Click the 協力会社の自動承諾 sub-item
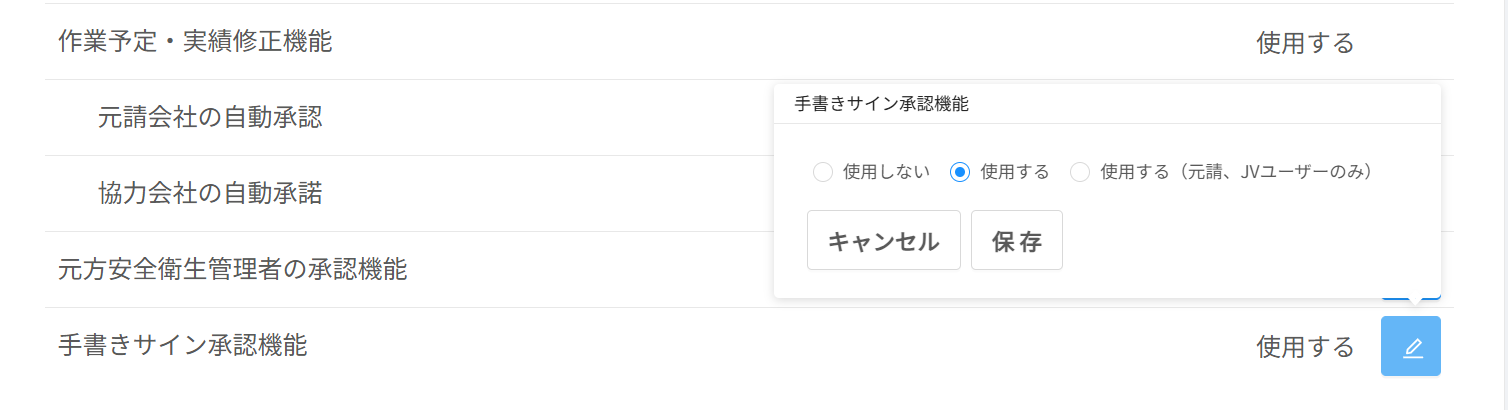This screenshot has width=1508, height=410. pos(210,194)
